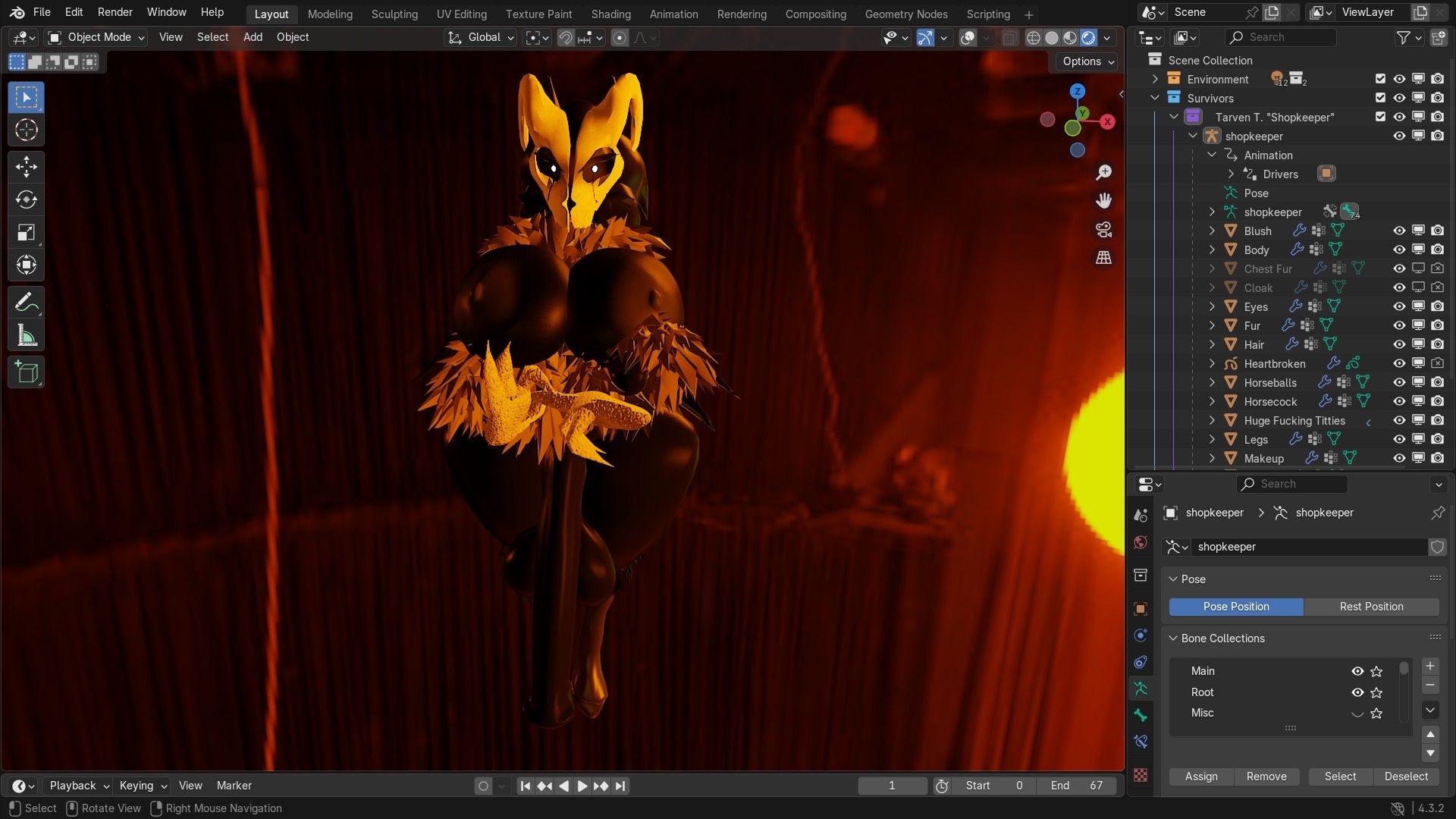Click the Assign button
This screenshot has width=1456, height=819.
click(1201, 777)
